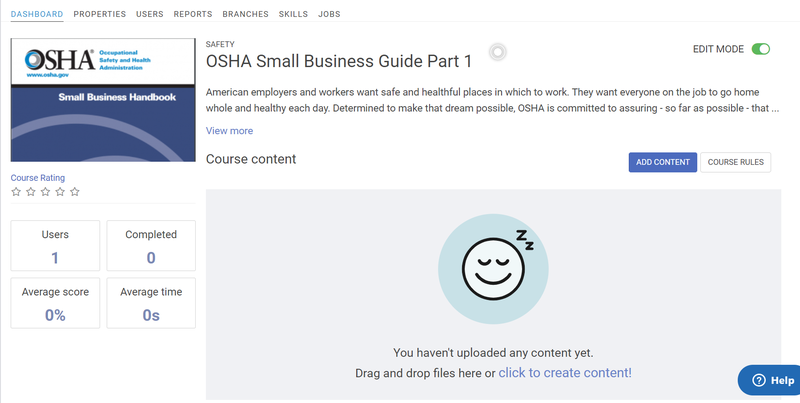
Task: Open the Branches tab
Action: [x=245, y=14]
